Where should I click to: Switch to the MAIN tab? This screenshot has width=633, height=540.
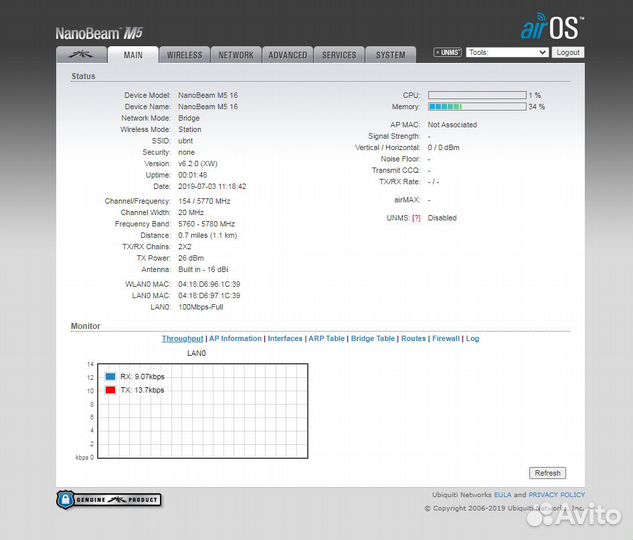tap(133, 55)
